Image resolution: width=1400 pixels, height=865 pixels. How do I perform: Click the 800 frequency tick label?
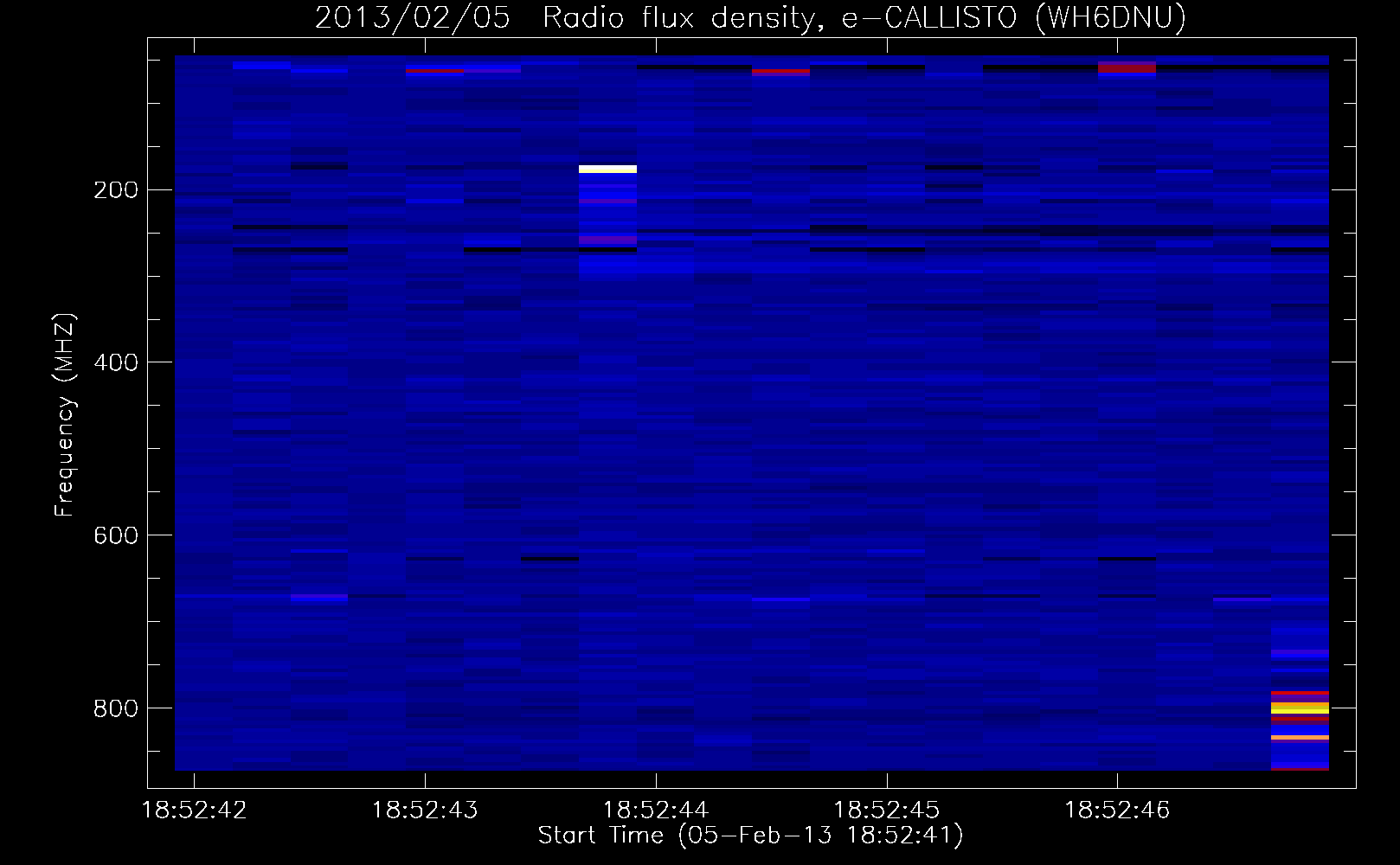pyautogui.click(x=115, y=709)
